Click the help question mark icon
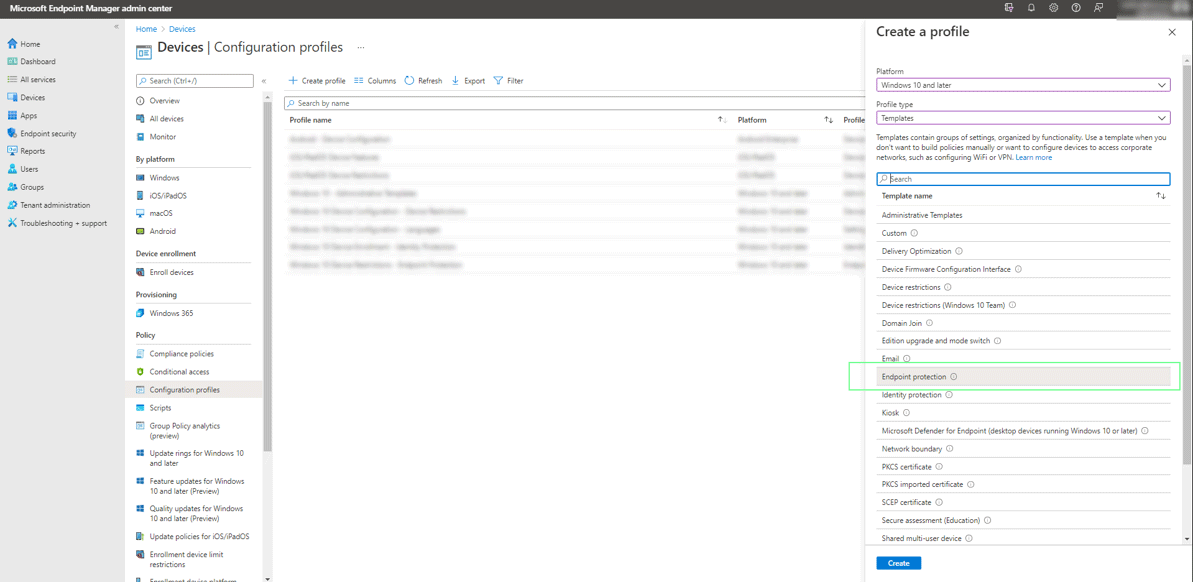The image size is (1194, 582). [1076, 8]
